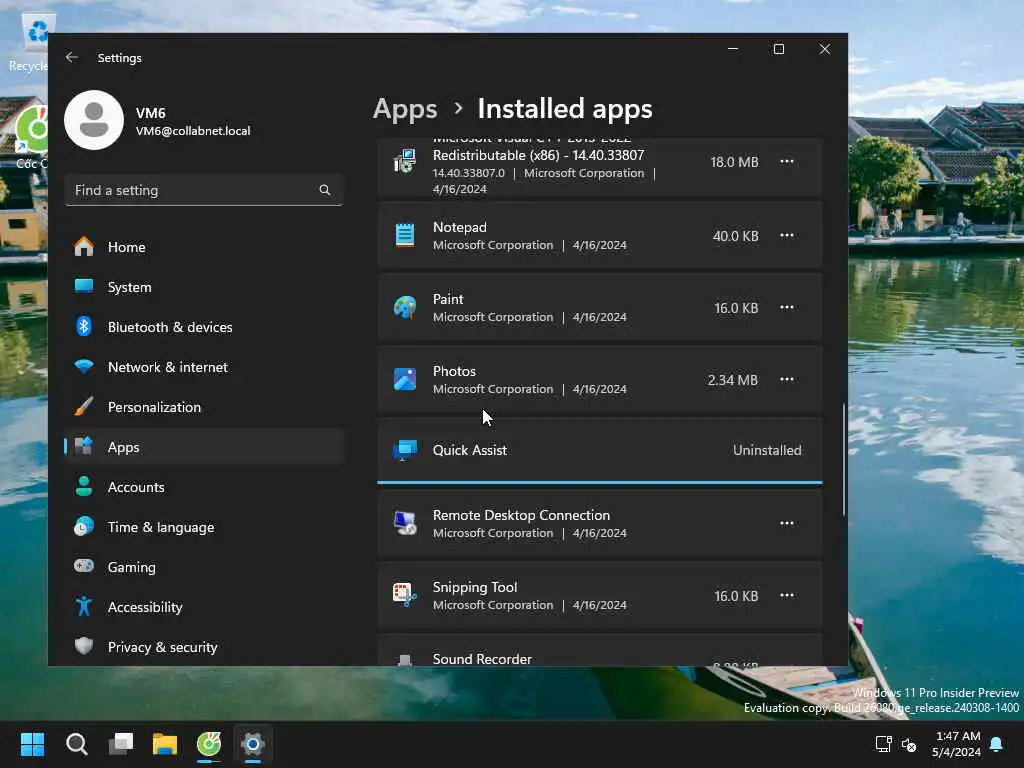Click the Gaming controller icon
This screenshot has width=1024, height=768.
[84, 566]
